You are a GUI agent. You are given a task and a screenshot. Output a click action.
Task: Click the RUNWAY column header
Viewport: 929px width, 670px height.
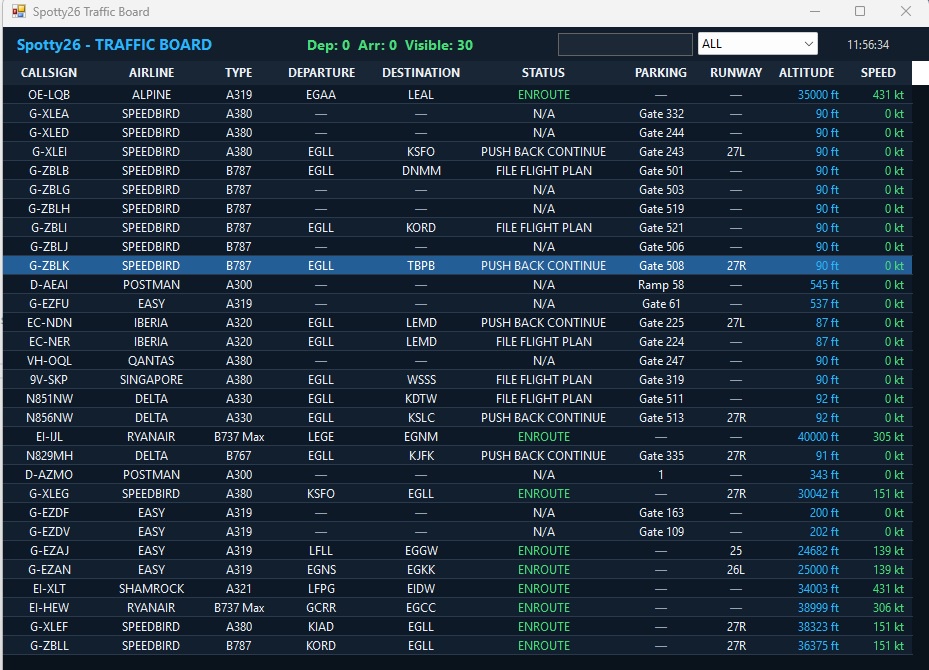736,73
